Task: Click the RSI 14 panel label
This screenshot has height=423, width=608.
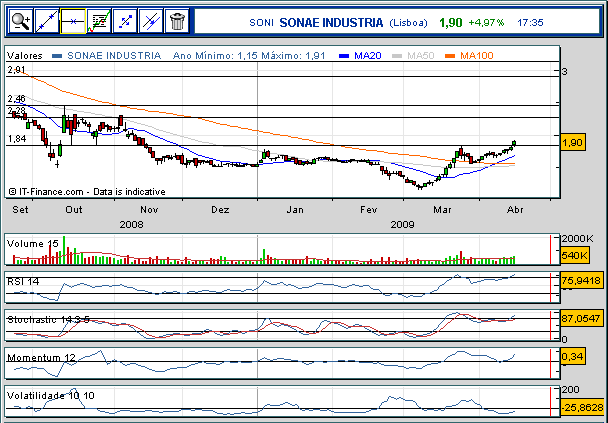Action: click(x=23, y=281)
